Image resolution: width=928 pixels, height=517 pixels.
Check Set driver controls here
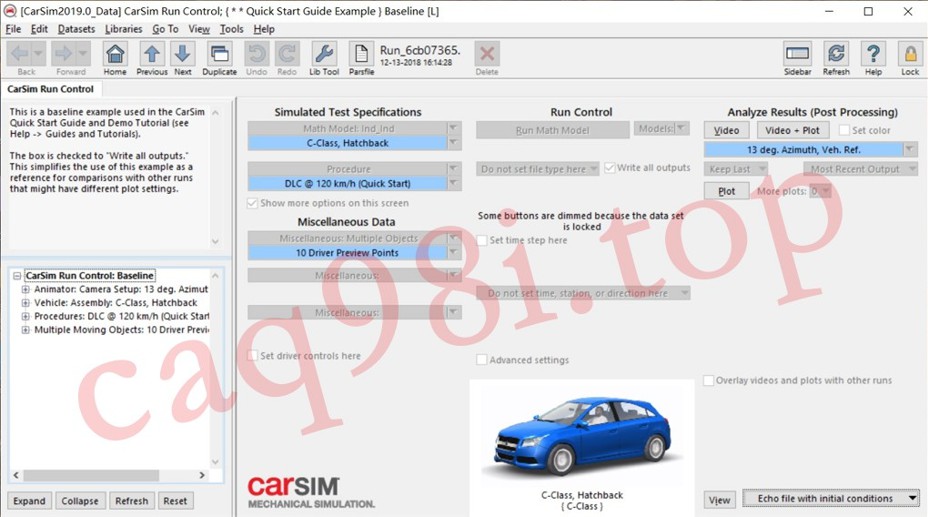point(253,356)
